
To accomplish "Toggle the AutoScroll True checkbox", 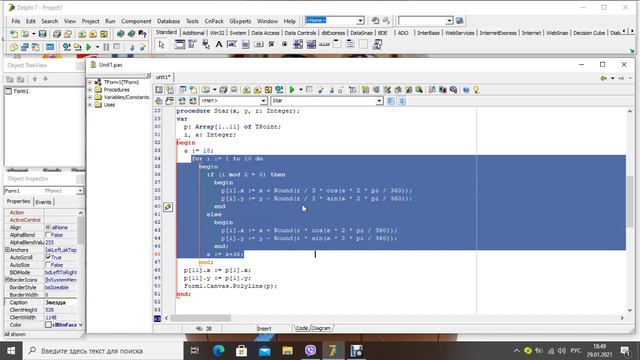I will (48, 257).
